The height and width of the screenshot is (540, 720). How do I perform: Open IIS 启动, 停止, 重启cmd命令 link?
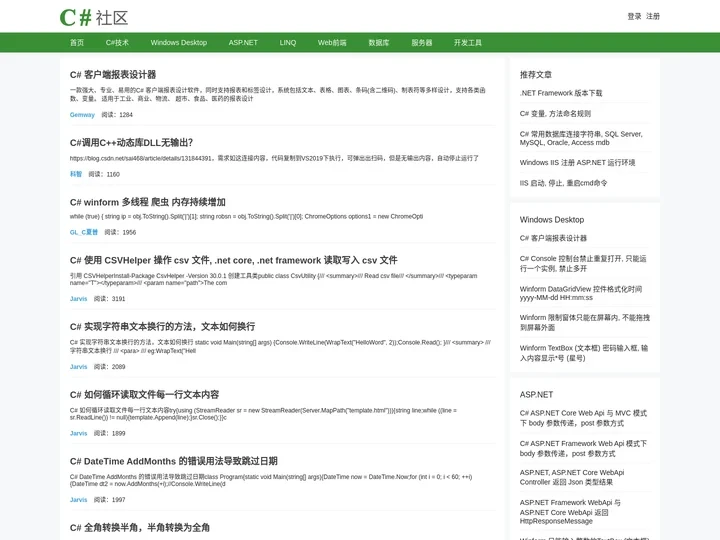563,183
